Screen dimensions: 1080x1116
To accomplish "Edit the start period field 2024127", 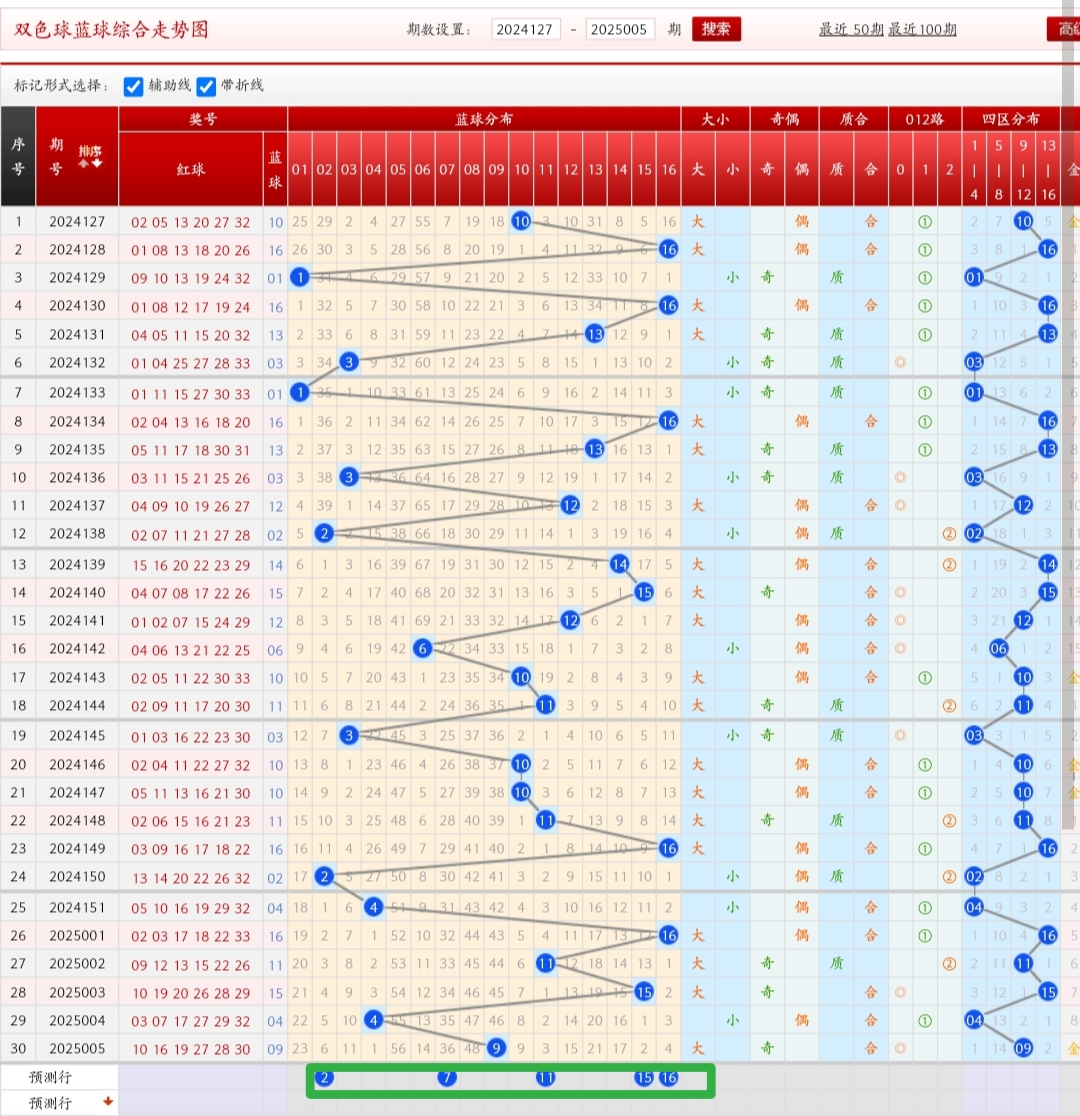I will click(x=525, y=29).
